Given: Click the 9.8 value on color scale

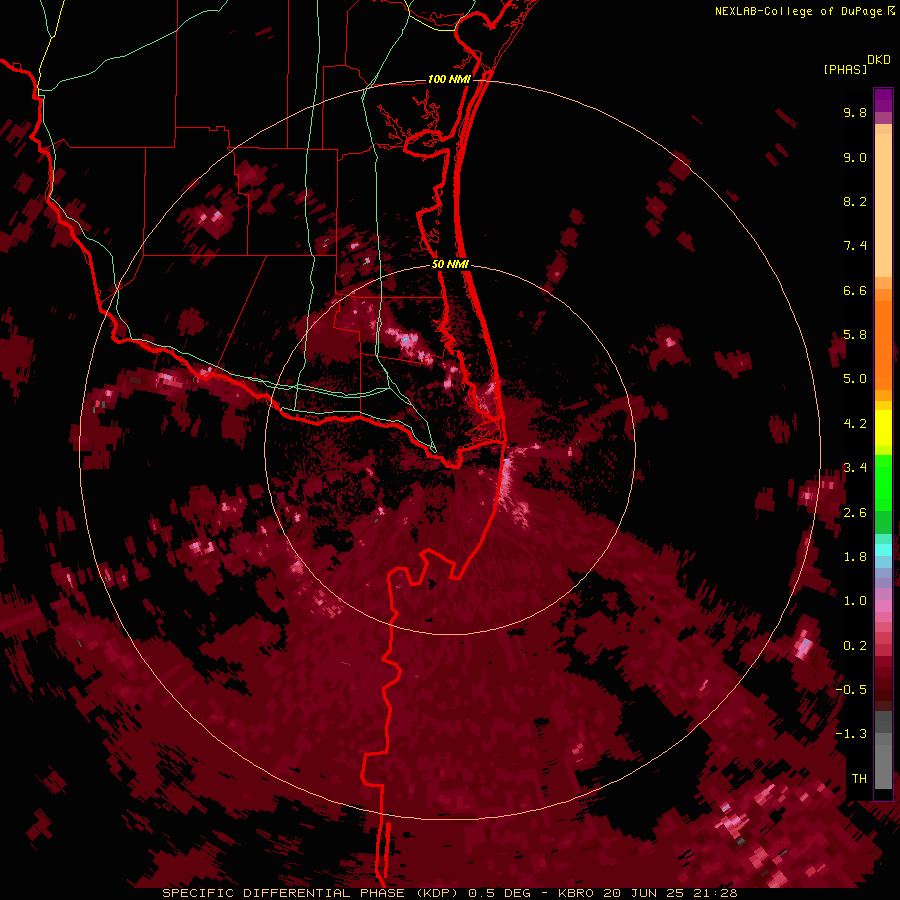Looking at the screenshot, I should click(855, 112).
